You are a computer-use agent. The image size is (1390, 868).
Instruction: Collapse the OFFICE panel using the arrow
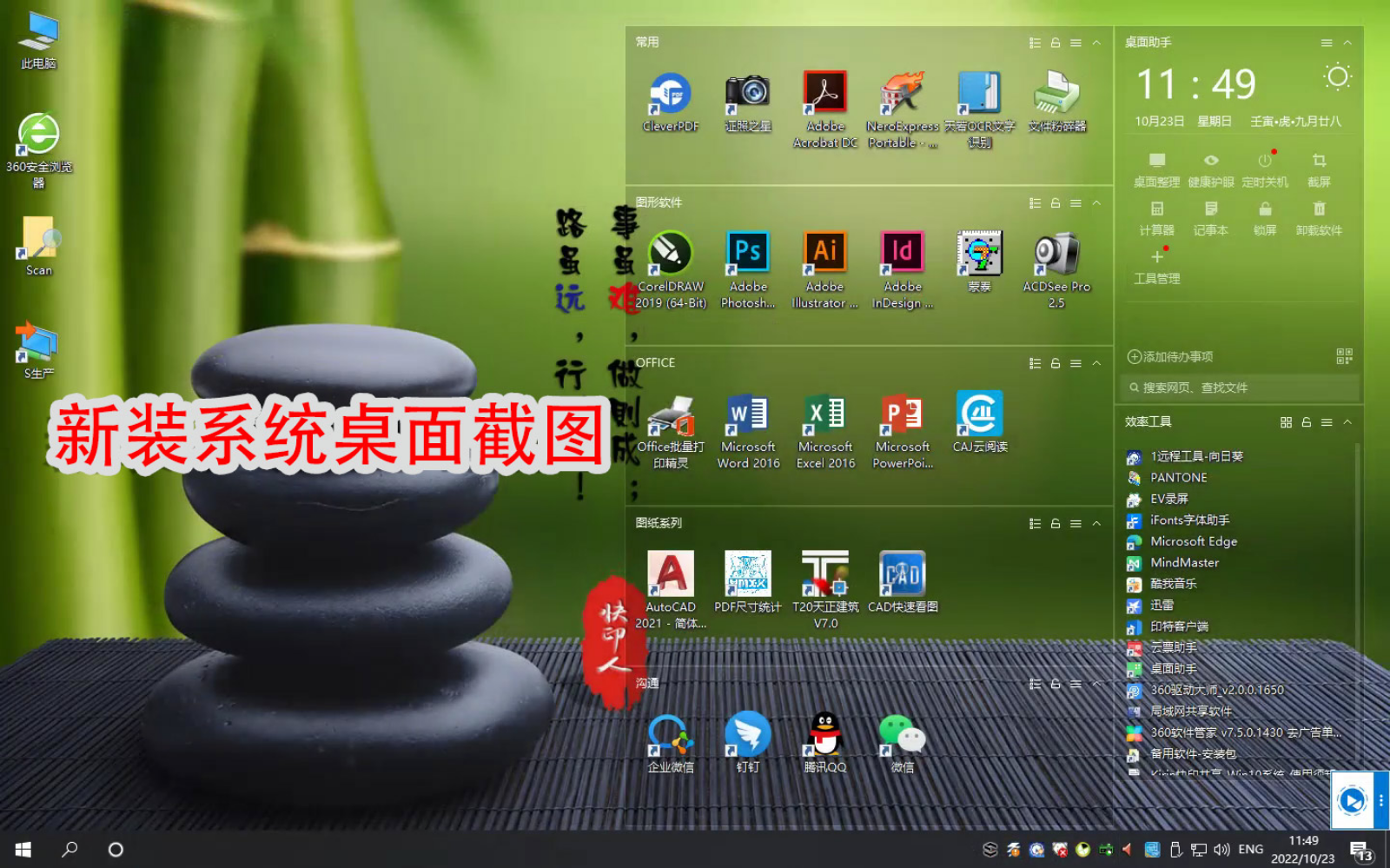click(1096, 363)
